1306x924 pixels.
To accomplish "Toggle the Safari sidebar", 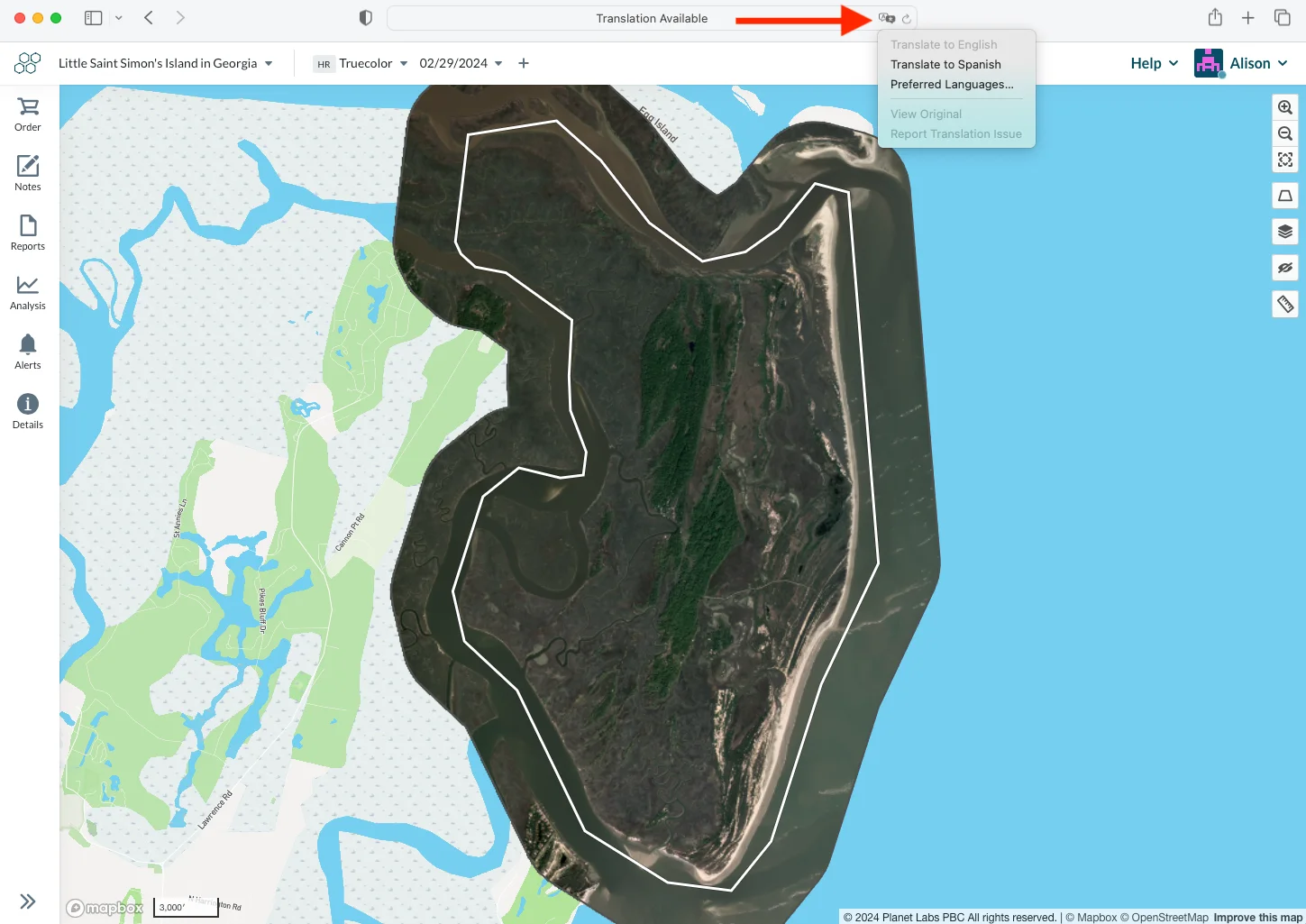I will coord(93,18).
